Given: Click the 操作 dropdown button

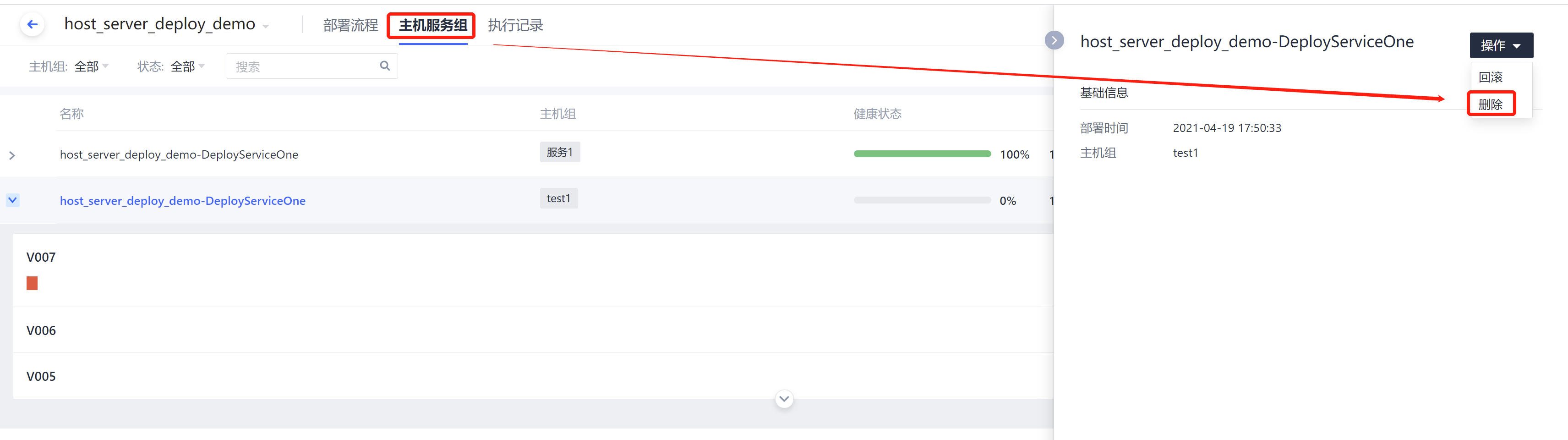Looking at the screenshot, I should click(x=1501, y=45).
